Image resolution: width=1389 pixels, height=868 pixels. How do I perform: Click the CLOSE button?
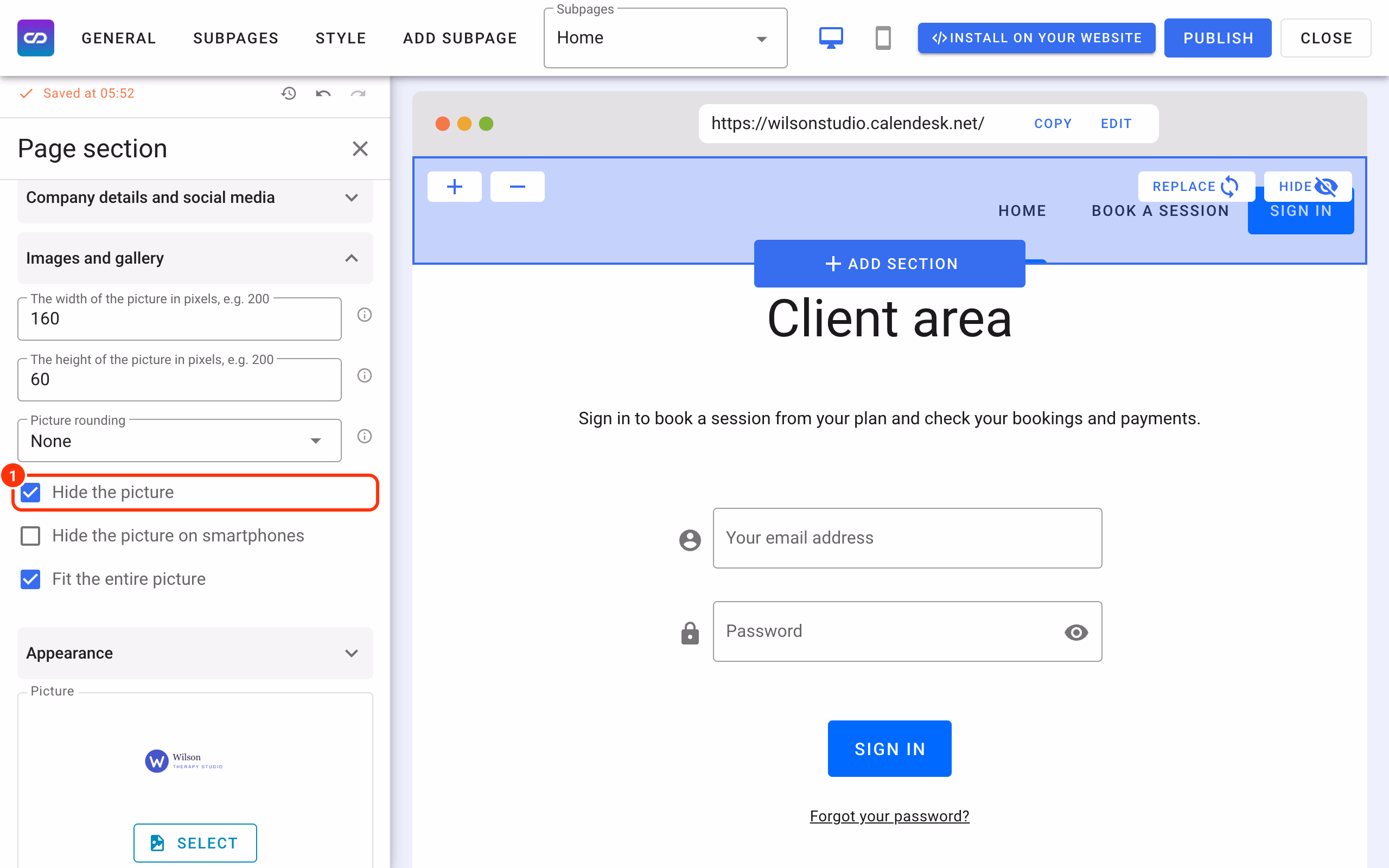pyautogui.click(x=1327, y=38)
